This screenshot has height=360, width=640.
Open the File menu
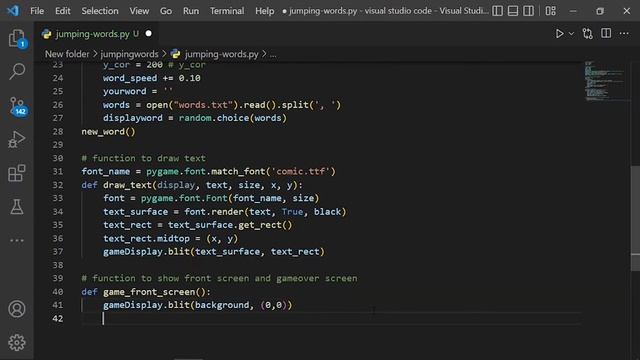37,11
